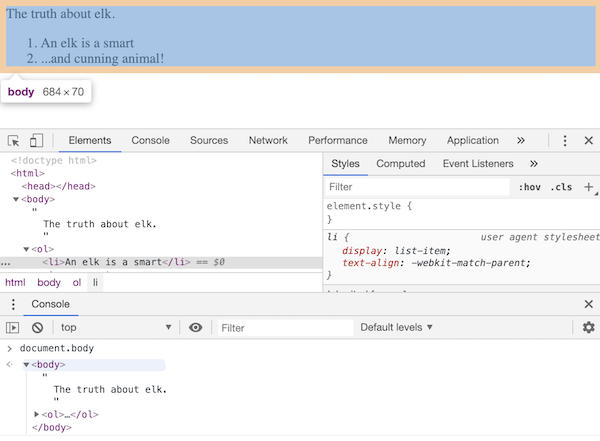Screen dimensions: 600x441
Task: Collapse the ol node in Elements tree
Action: [x=26, y=250]
